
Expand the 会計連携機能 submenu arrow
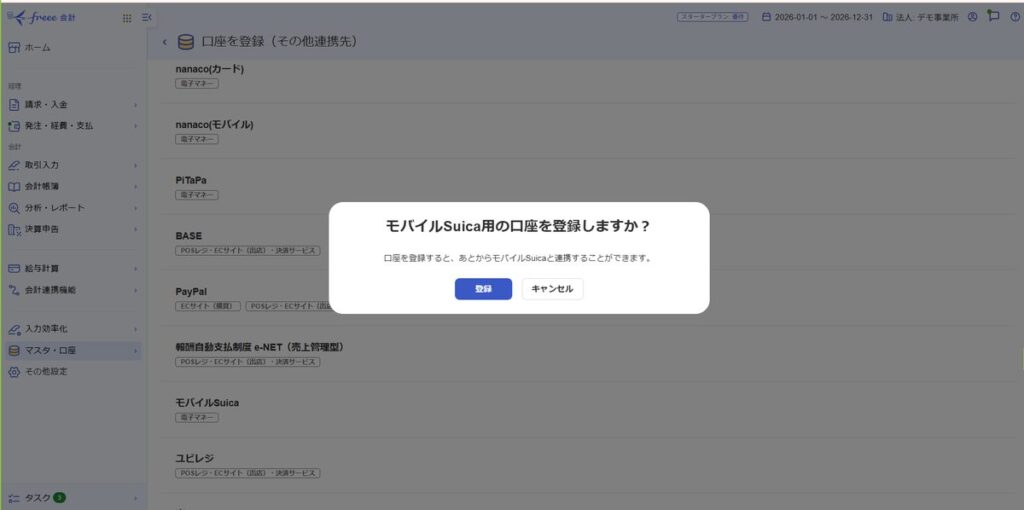click(136, 290)
